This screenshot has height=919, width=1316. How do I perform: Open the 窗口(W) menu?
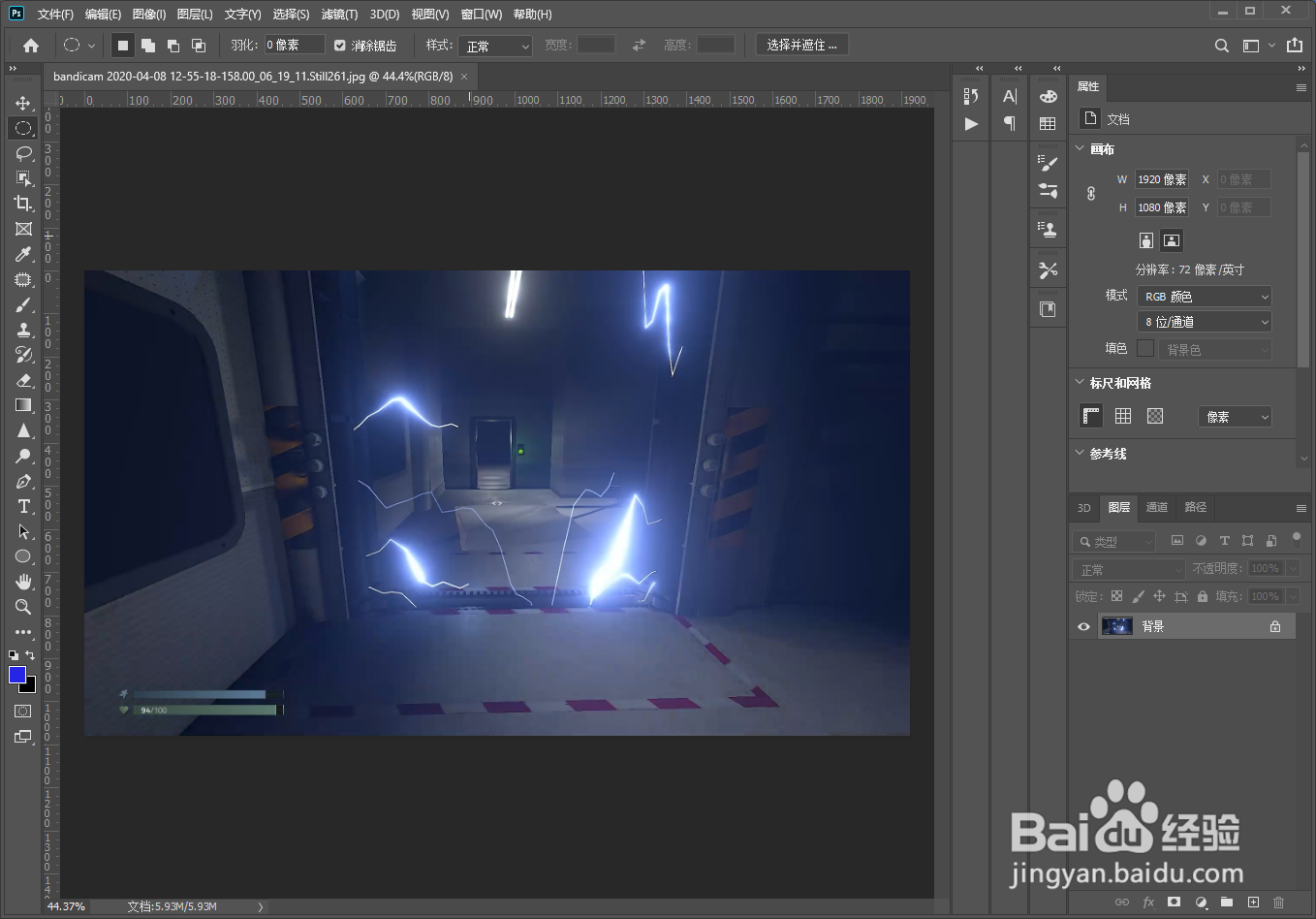pyautogui.click(x=482, y=14)
